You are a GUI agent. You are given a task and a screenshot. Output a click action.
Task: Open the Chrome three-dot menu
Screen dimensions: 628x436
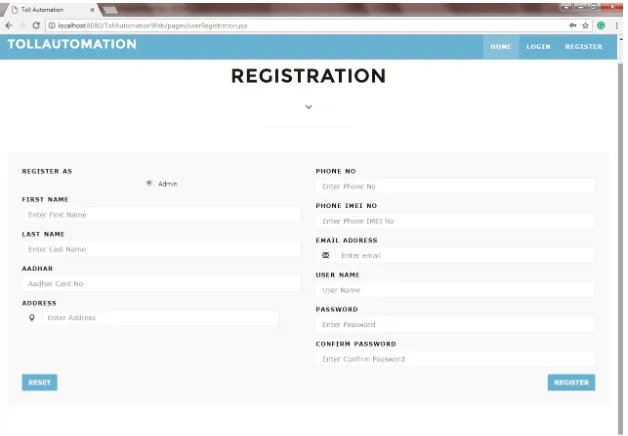[x=616, y=26]
